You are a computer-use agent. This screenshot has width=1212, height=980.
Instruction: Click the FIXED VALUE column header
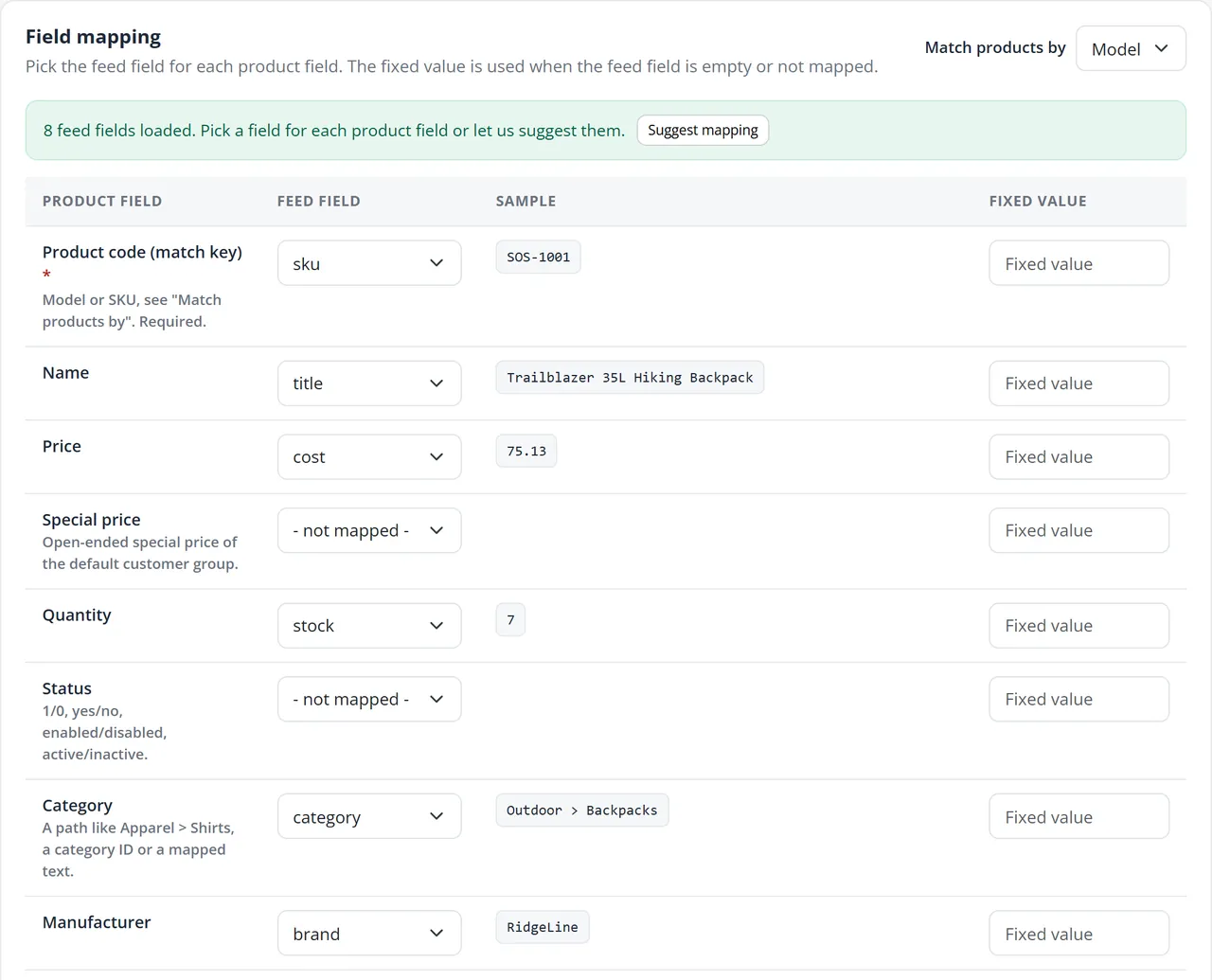[1038, 201]
